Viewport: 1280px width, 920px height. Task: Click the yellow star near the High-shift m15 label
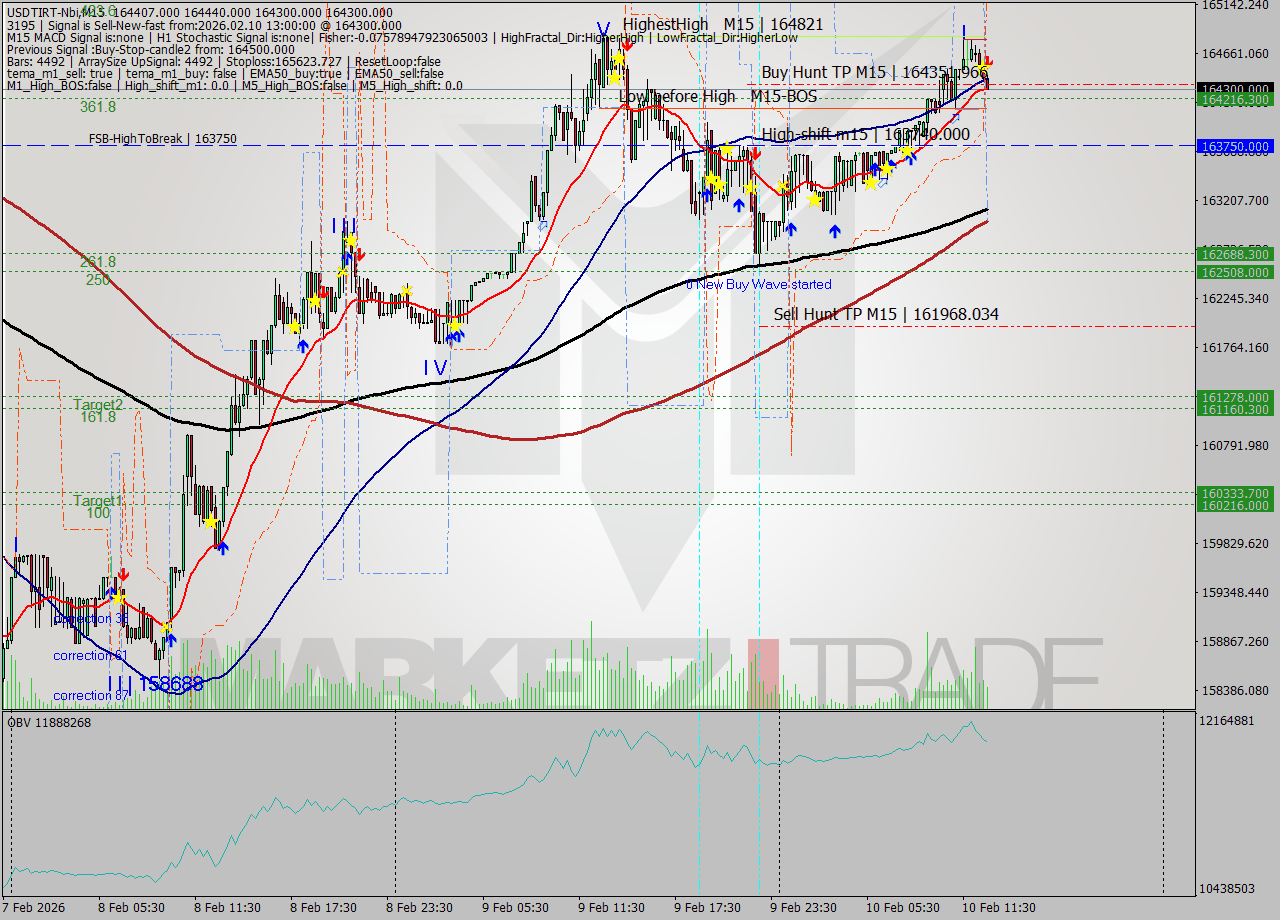907,152
